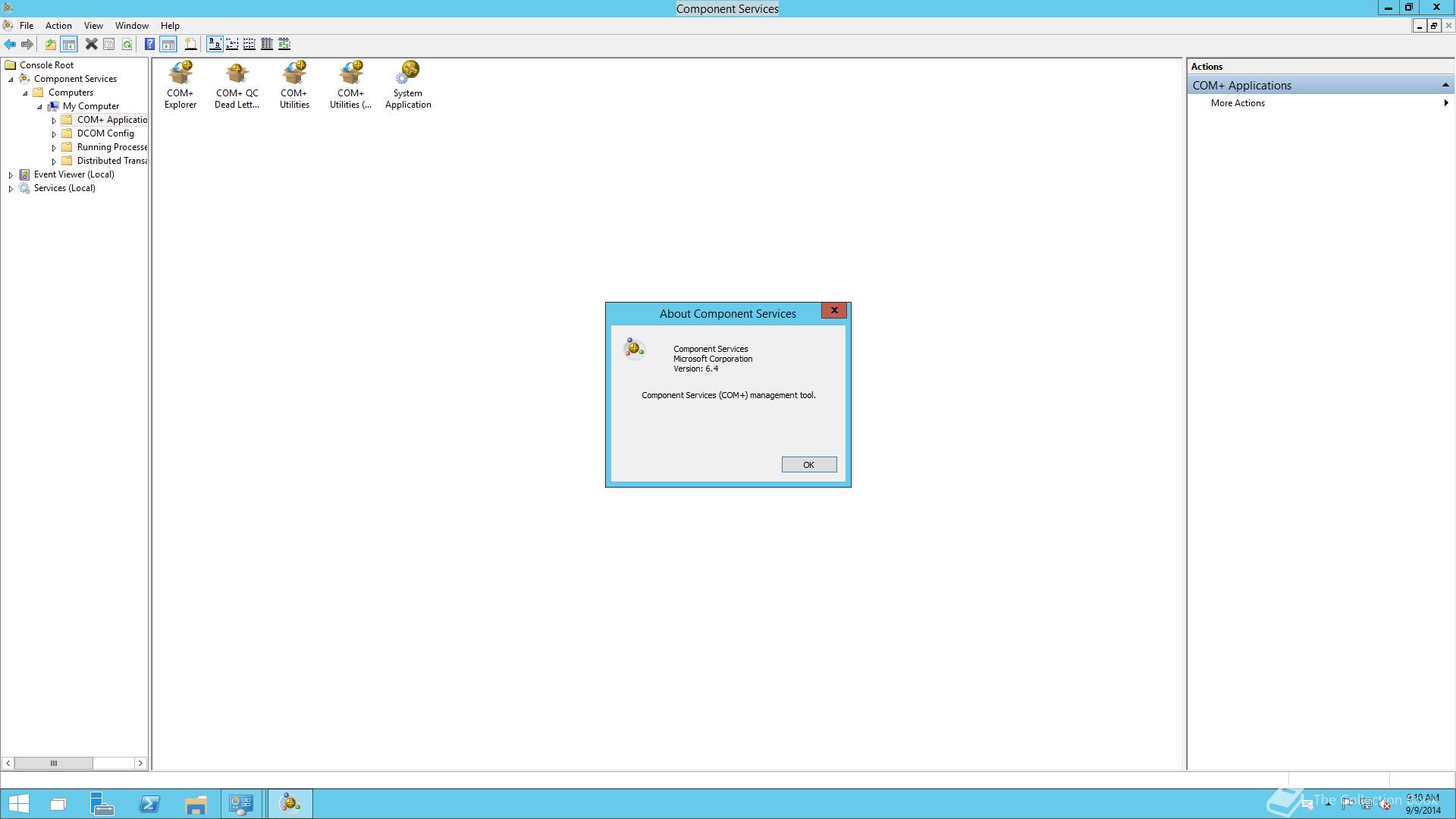Click the blue Help question mark icon
Image resolution: width=1456 pixels, height=819 pixels.
150,44
